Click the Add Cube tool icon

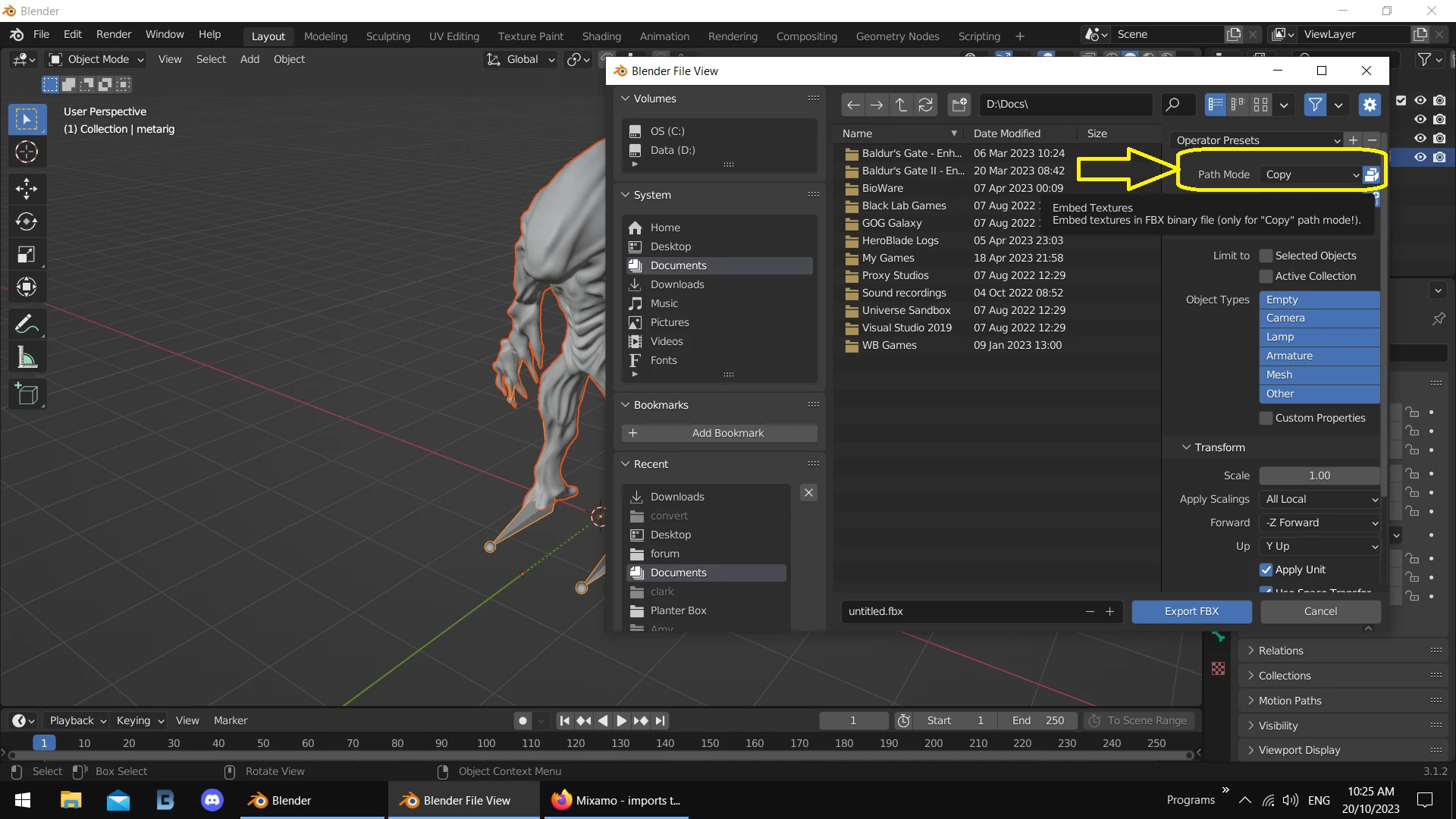[x=27, y=394]
